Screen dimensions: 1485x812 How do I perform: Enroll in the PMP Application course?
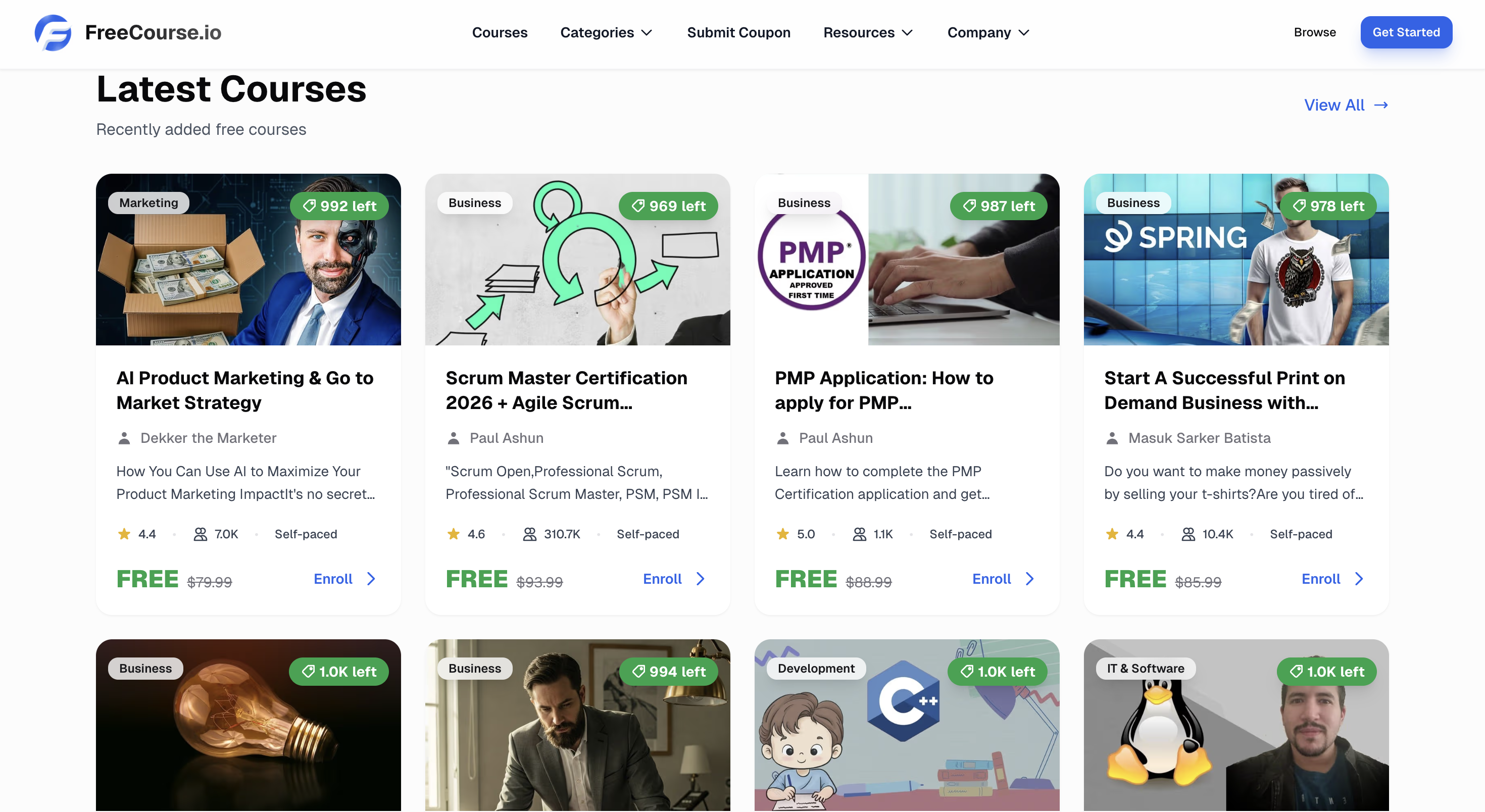point(992,579)
